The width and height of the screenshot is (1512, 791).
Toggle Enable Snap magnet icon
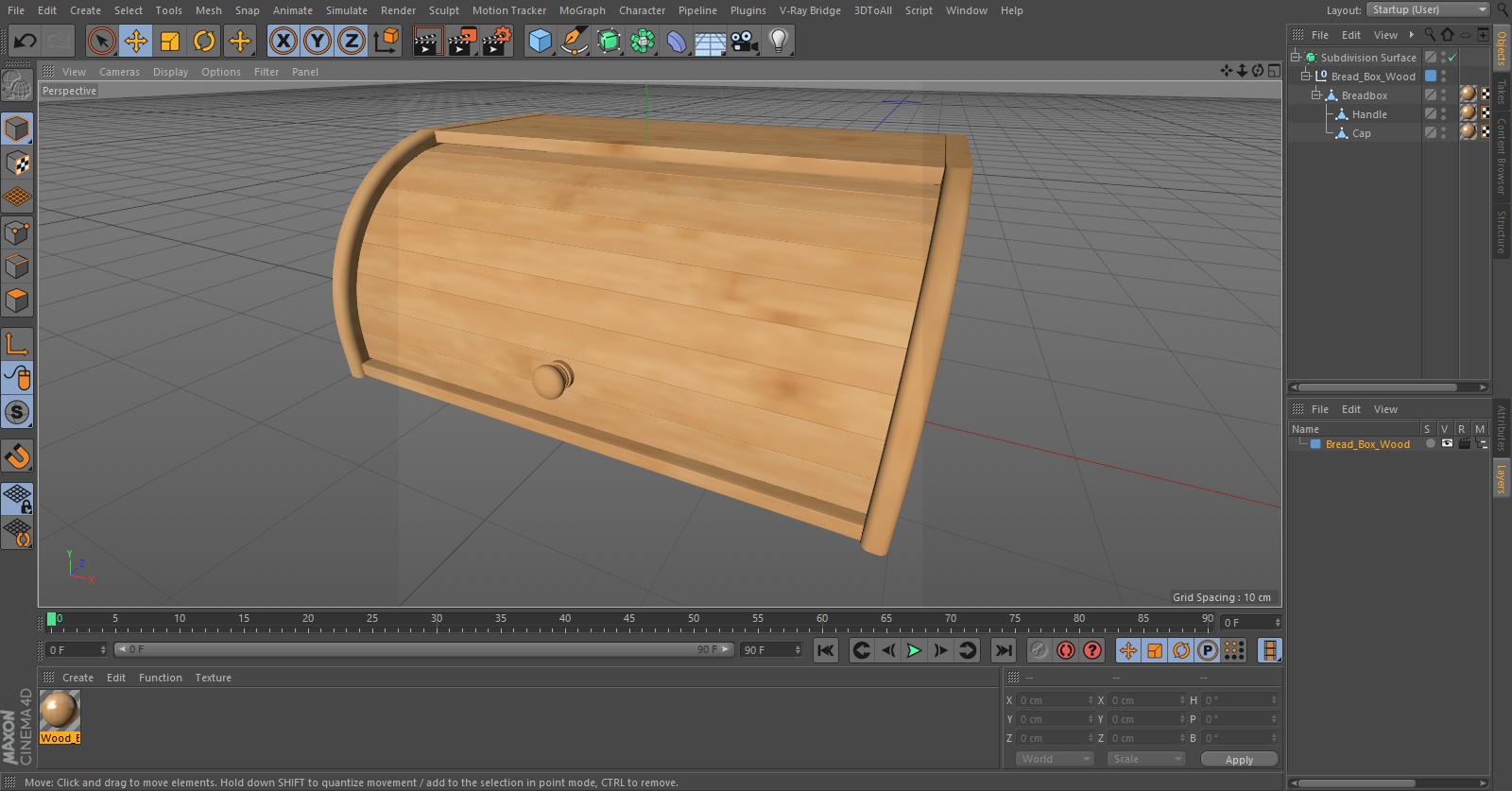coord(17,456)
